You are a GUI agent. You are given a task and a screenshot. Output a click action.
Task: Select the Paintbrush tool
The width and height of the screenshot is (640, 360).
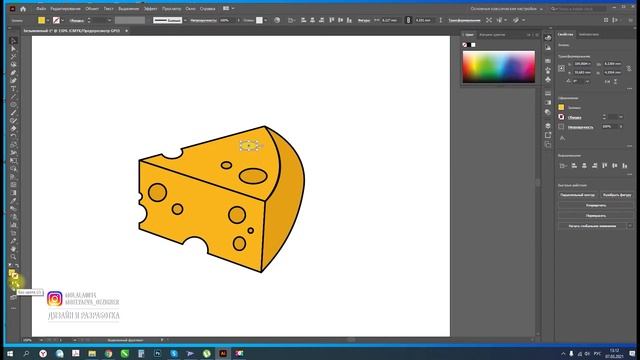pos(13,113)
